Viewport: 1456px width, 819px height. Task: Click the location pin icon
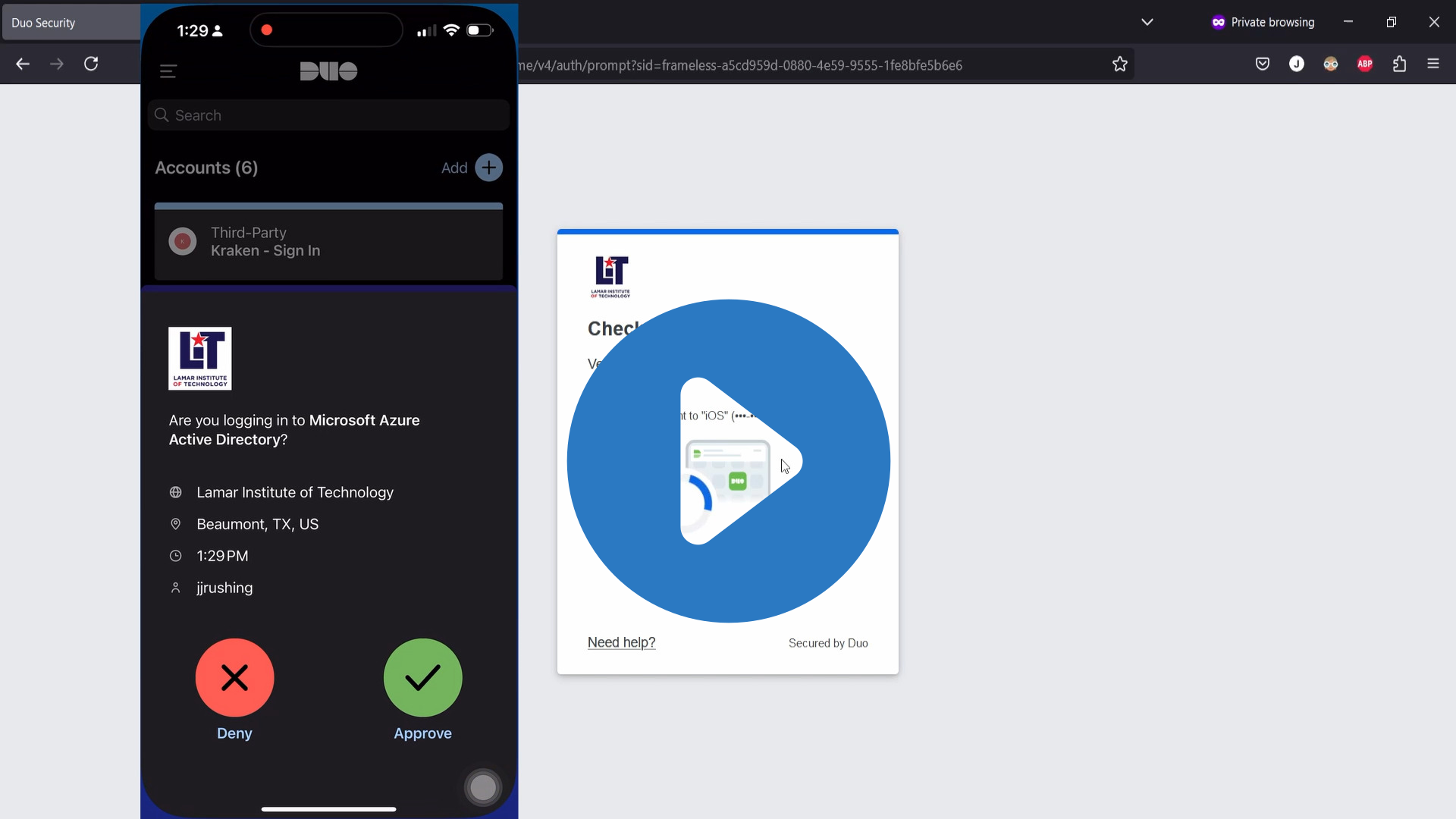click(x=176, y=525)
